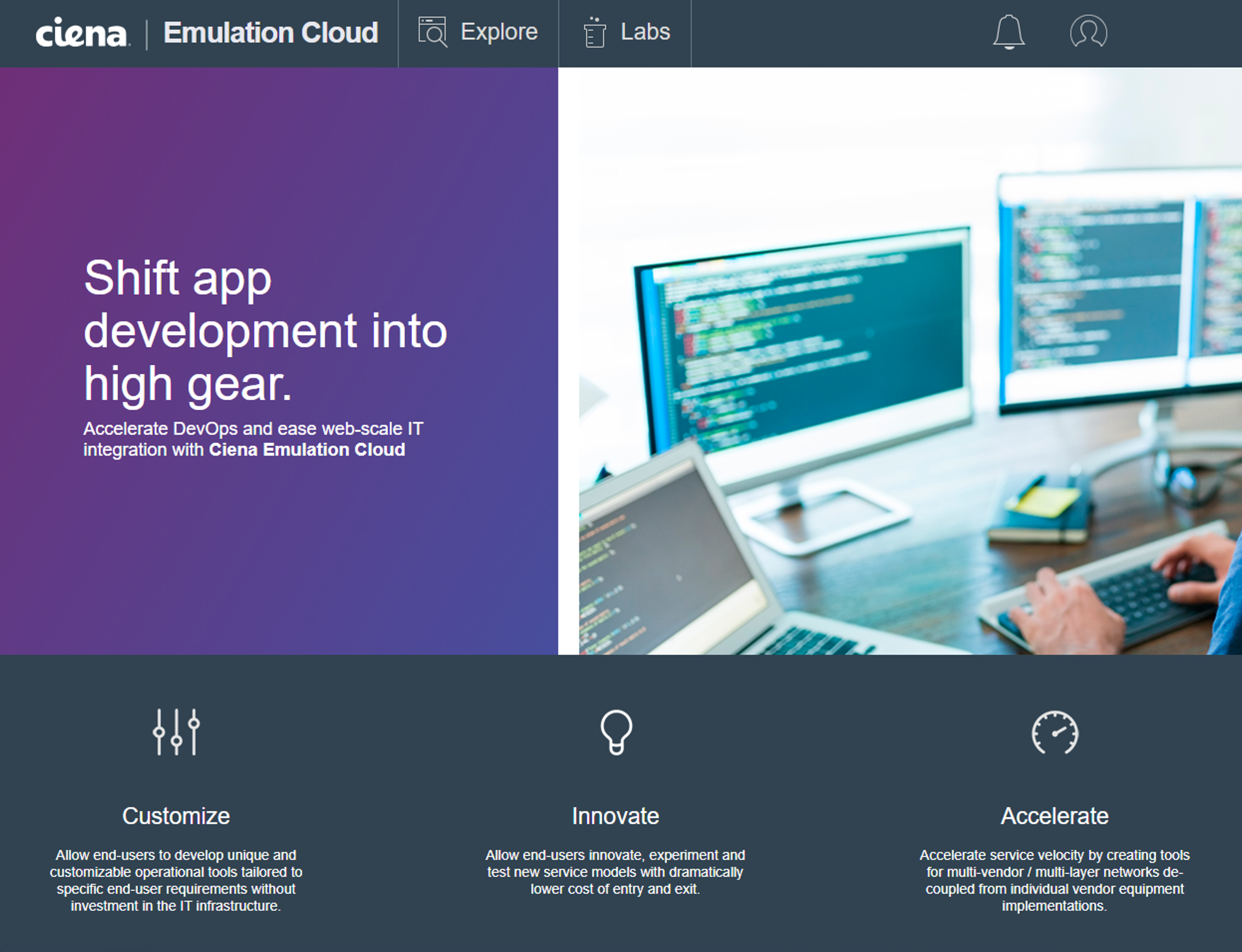The height and width of the screenshot is (952, 1242).
Task: Click the Emulation Cloud title link
Action: point(270,33)
